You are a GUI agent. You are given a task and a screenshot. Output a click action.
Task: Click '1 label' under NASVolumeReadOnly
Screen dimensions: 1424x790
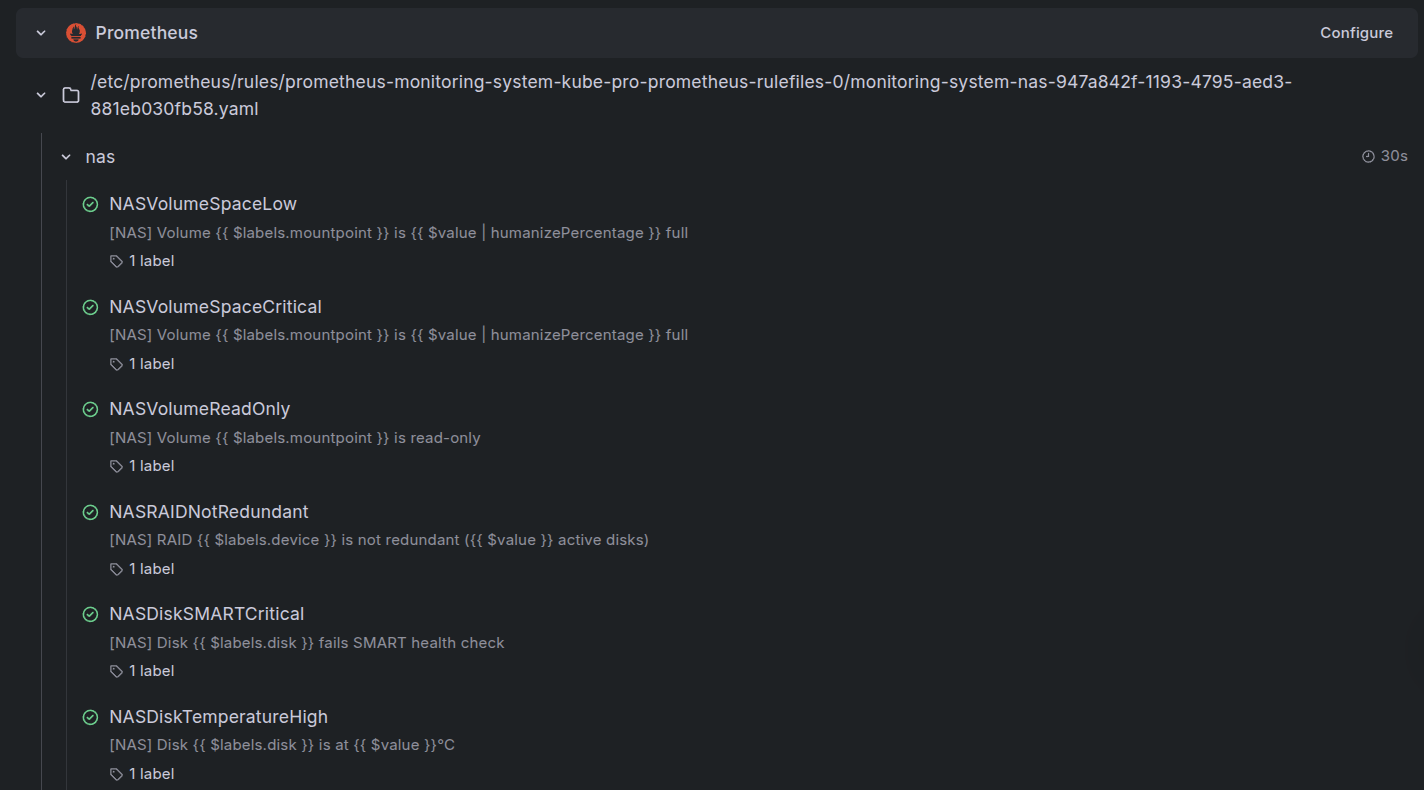(151, 466)
